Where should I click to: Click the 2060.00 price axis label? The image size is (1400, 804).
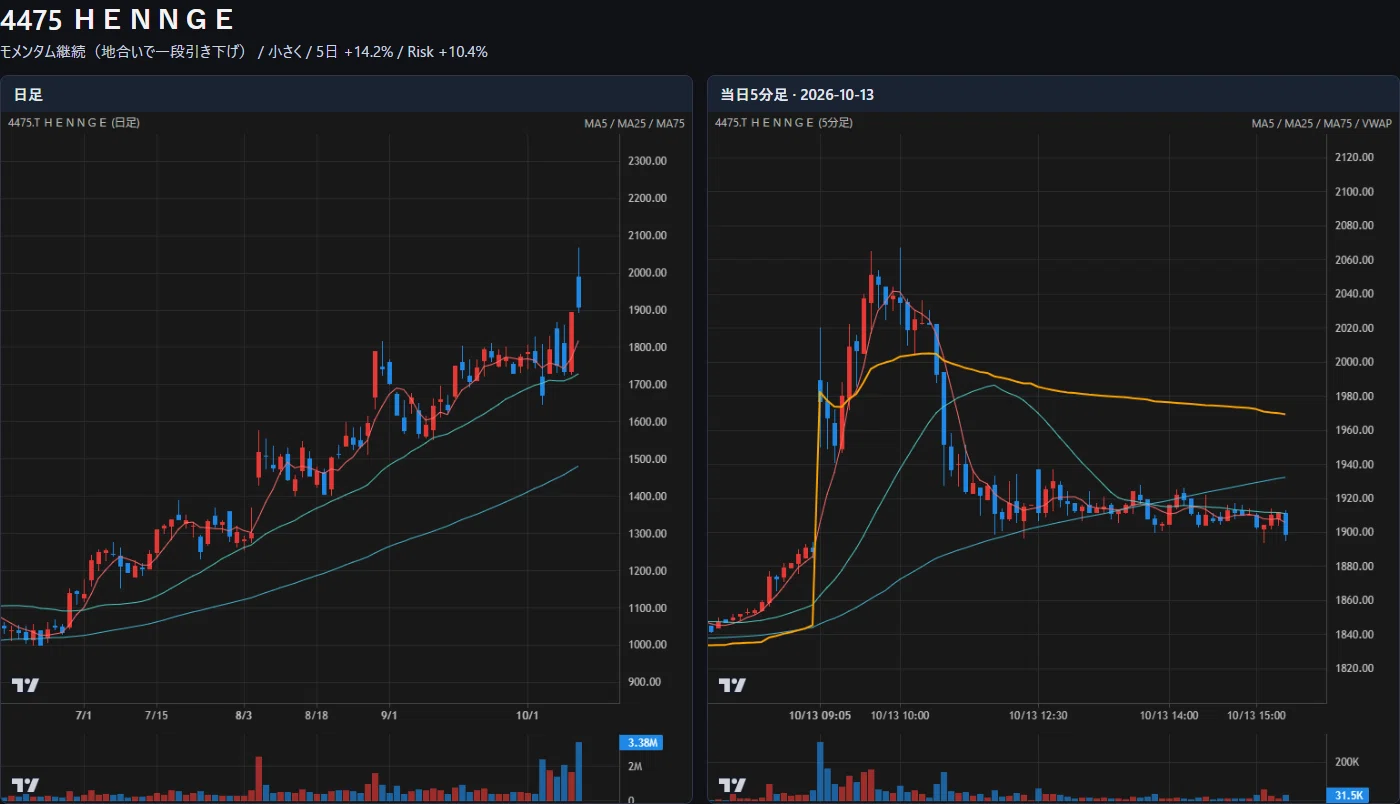(1355, 260)
